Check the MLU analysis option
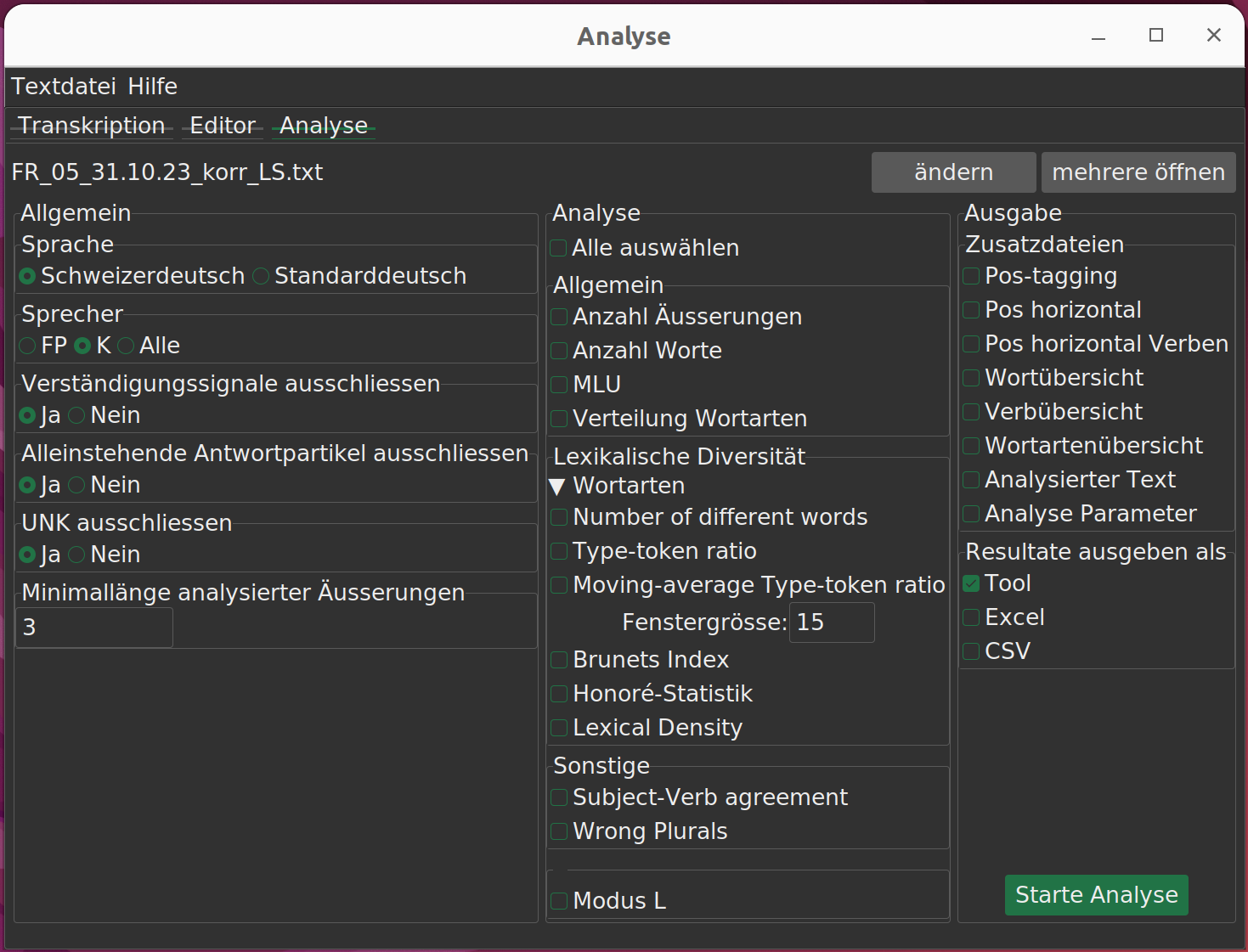The height and width of the screenshot is (952, 1248). (559, 385)
